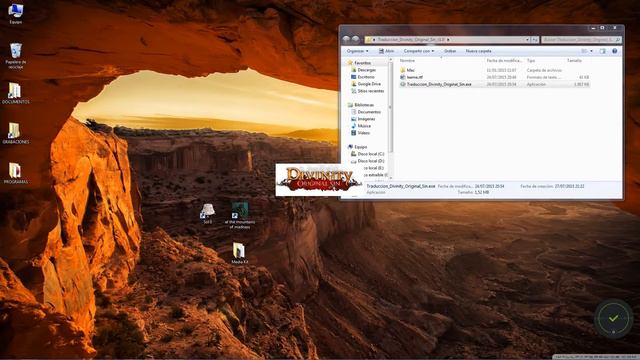Click the view mode icon in toolbar
The width and height of the screenshot is (640, 360).
click(584, 51)
